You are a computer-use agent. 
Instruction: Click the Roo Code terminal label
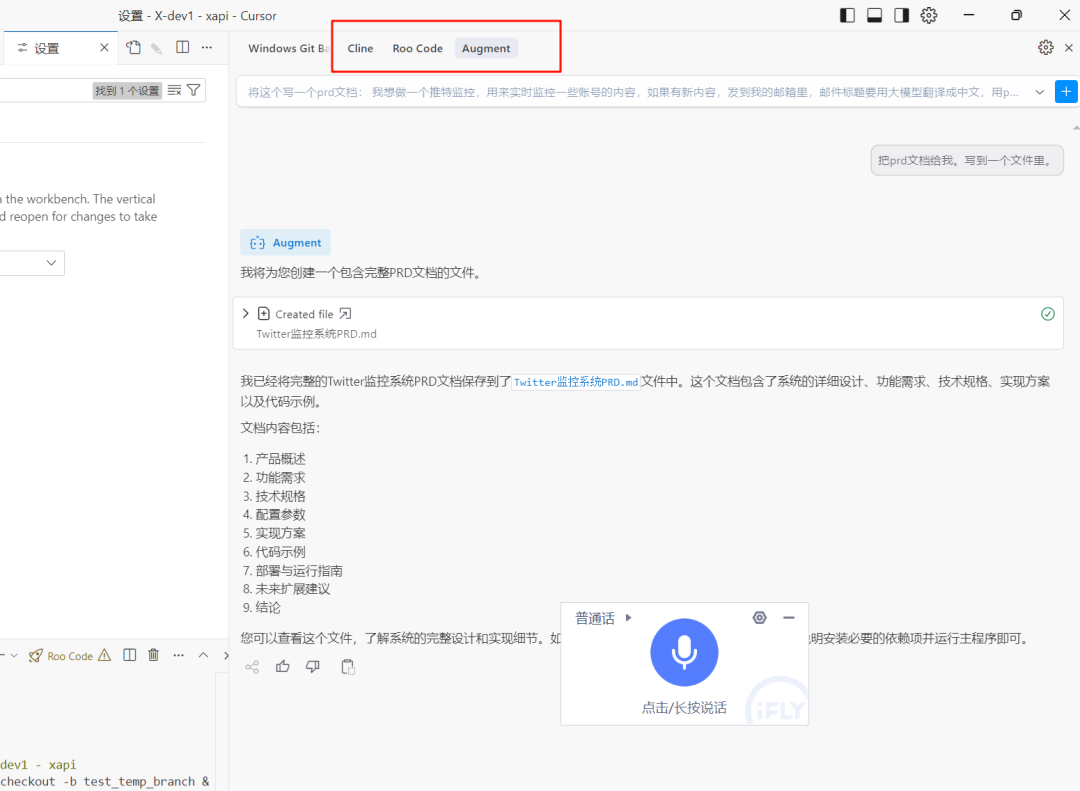point(70,656)
